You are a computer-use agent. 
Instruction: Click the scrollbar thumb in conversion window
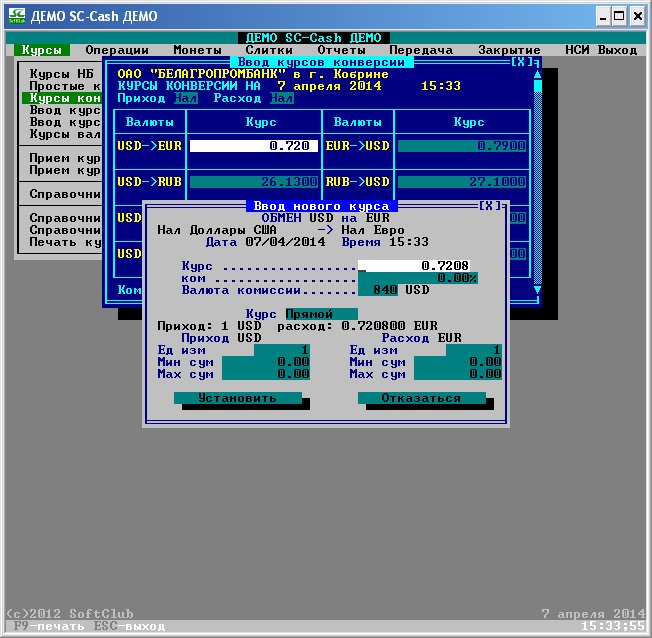[537, 86]
